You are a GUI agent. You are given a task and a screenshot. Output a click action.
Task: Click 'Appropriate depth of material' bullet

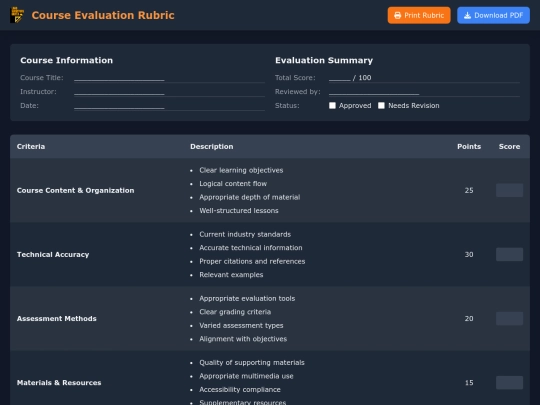(x=250, y=197)
